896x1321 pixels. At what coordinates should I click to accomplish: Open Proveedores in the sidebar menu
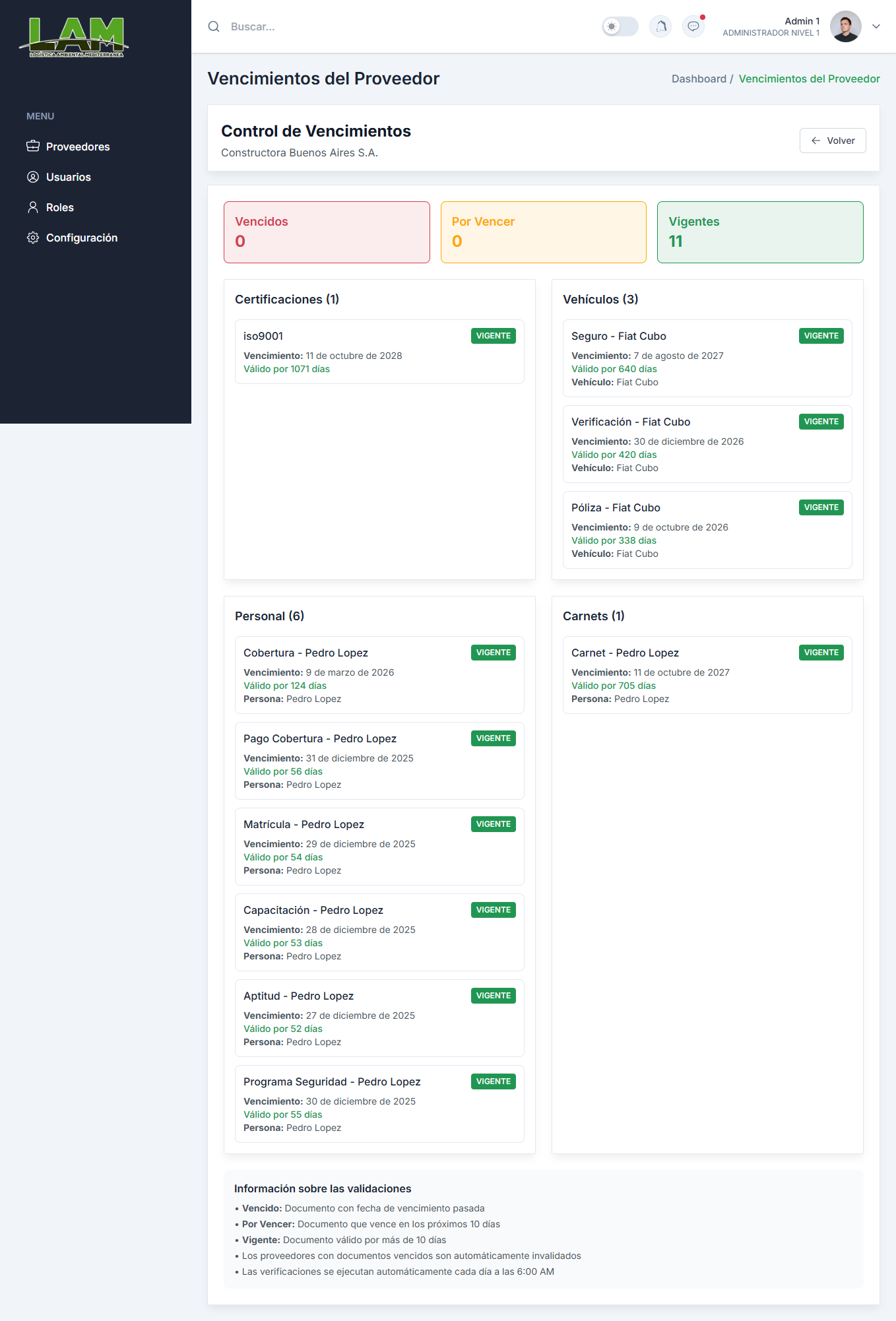pyautogui.click(x=78, y=146)
